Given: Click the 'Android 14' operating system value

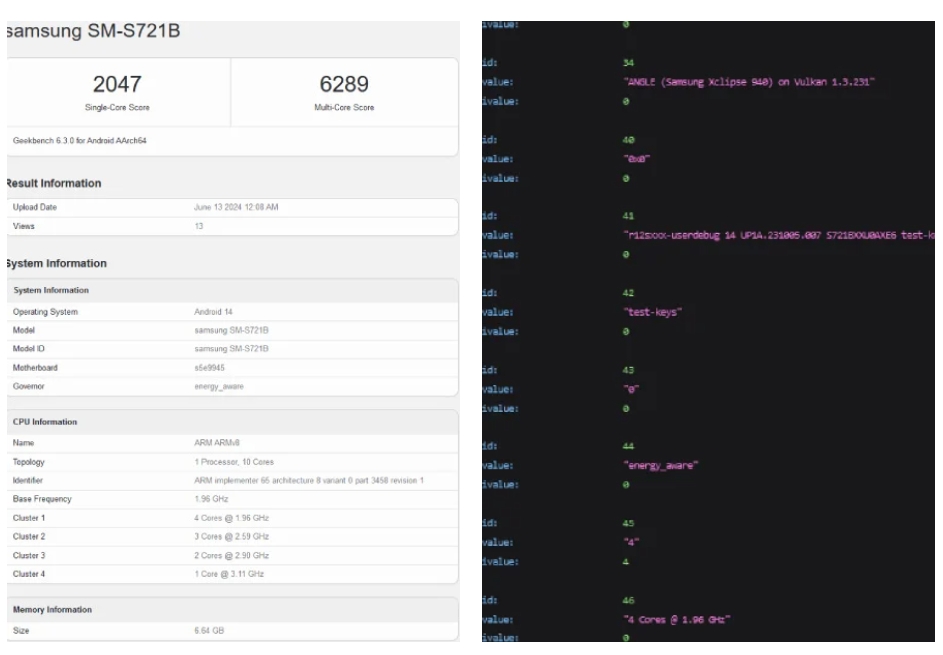Looking at the screenshot, I should tap(213, 312).
